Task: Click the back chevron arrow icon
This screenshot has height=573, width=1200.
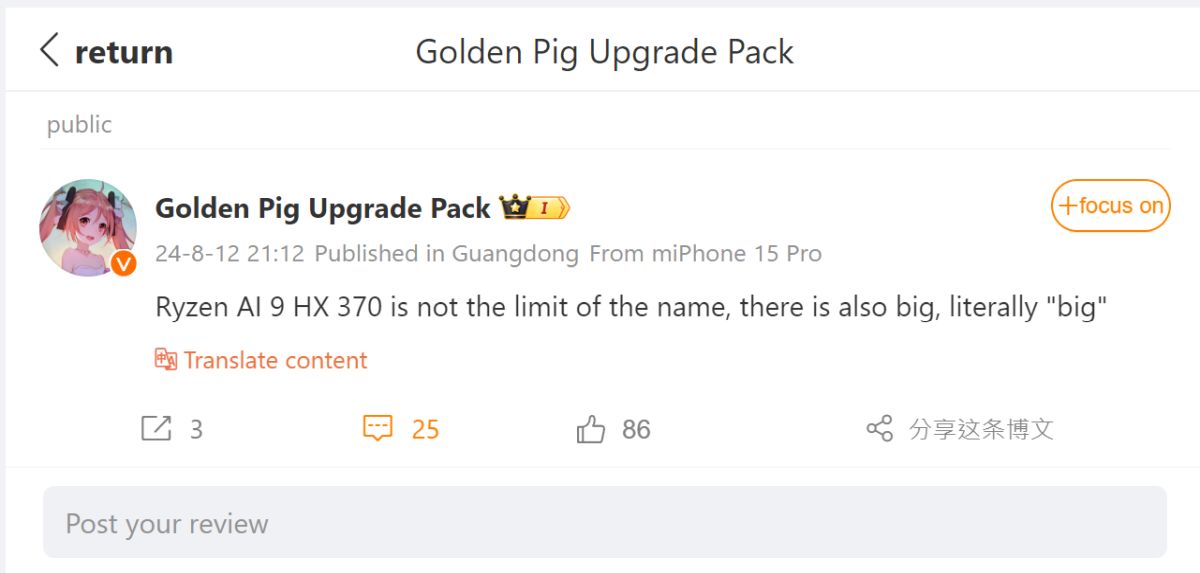Action: pyautogui.click(x=49, y=50)
